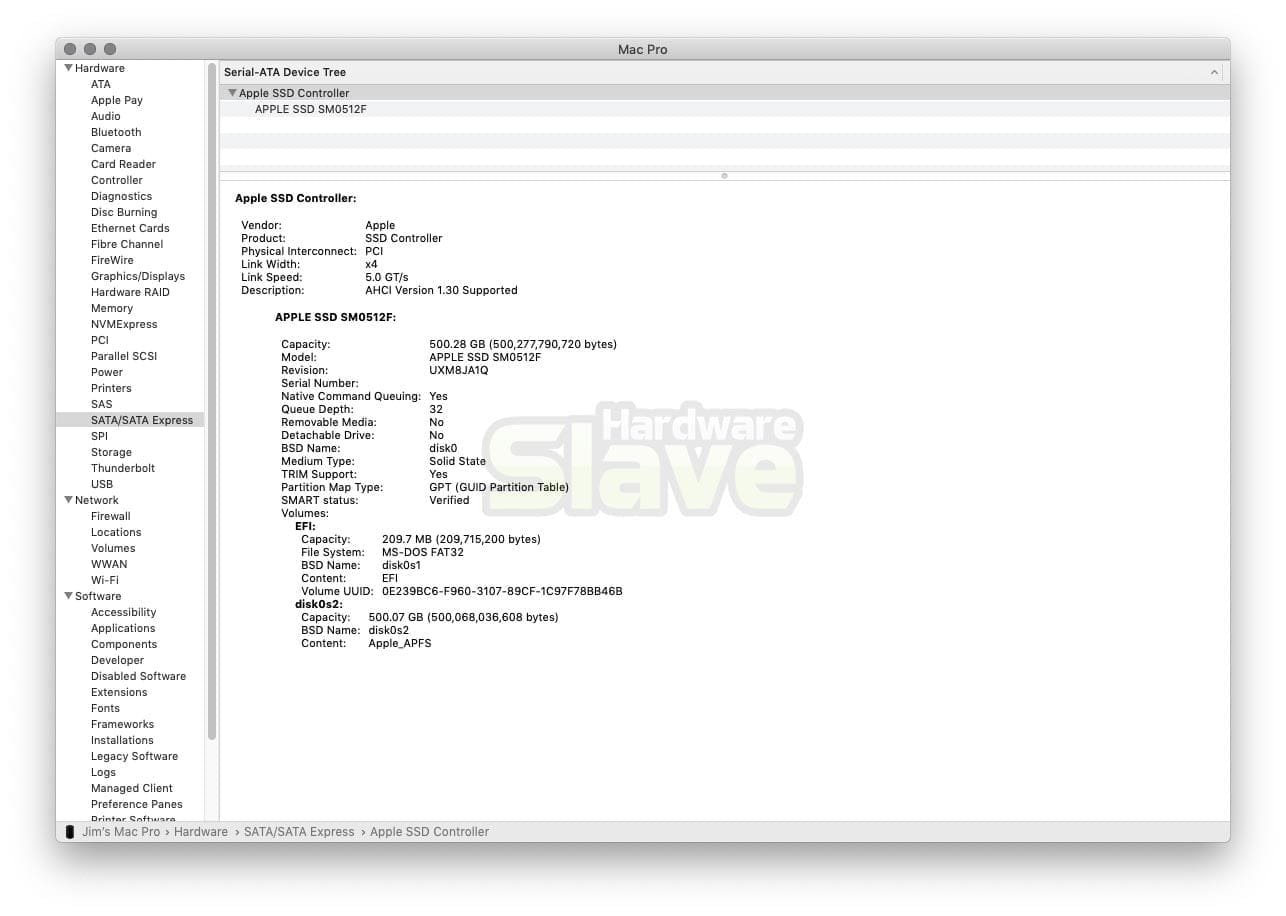Select FireWire in the sidebar
The height and width of the screenshot is (916, 1286).
[x=112, y=260]
